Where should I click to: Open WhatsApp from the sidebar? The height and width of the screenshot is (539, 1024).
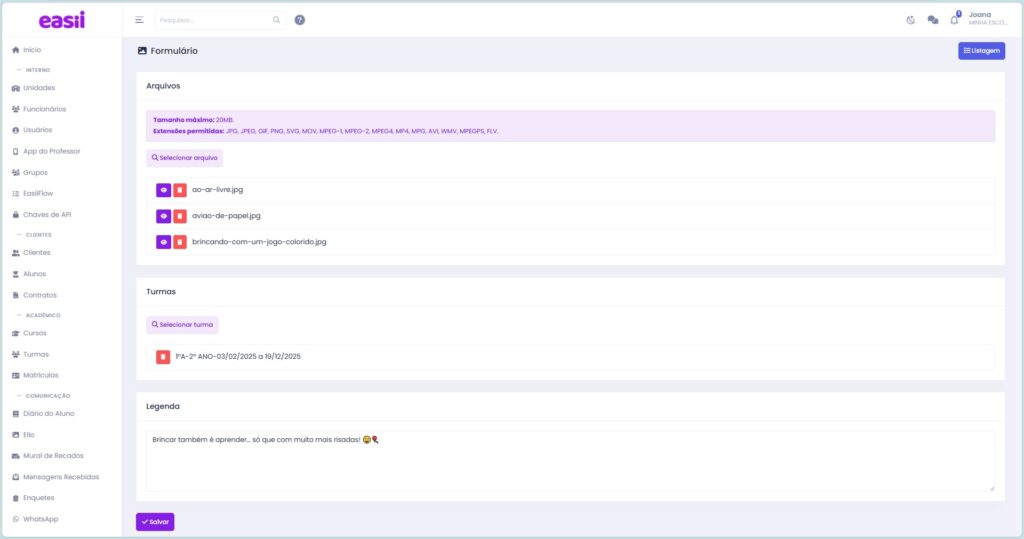coord(40,519)
